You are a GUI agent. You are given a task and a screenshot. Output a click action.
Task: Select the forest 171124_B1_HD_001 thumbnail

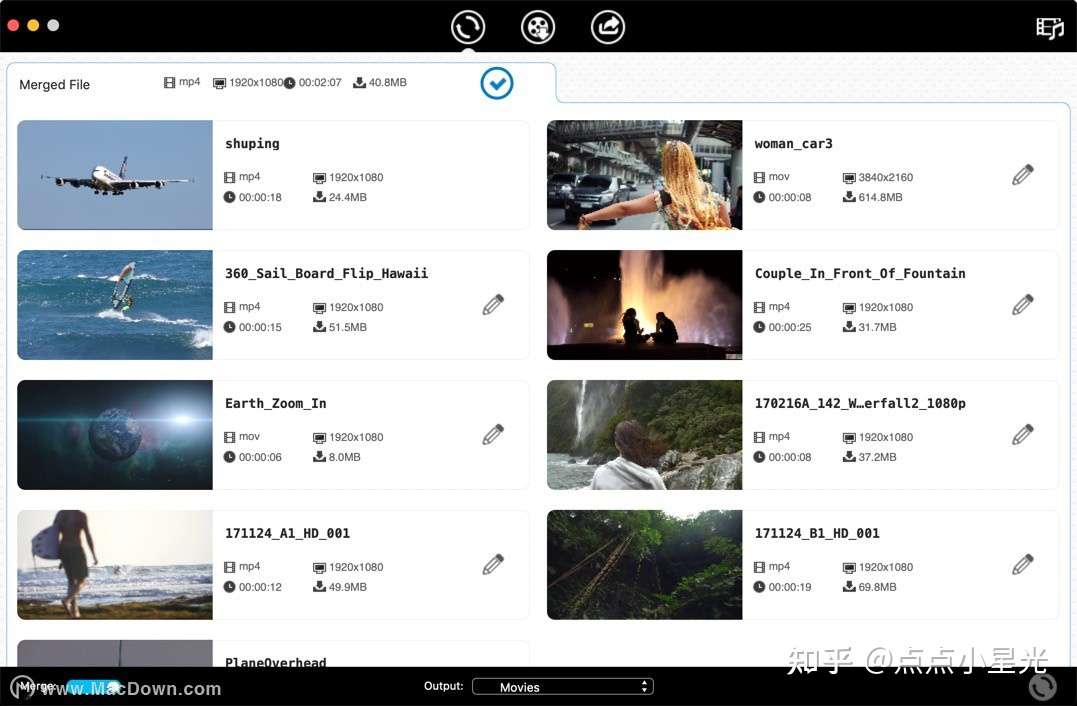[x=644, y=565]
